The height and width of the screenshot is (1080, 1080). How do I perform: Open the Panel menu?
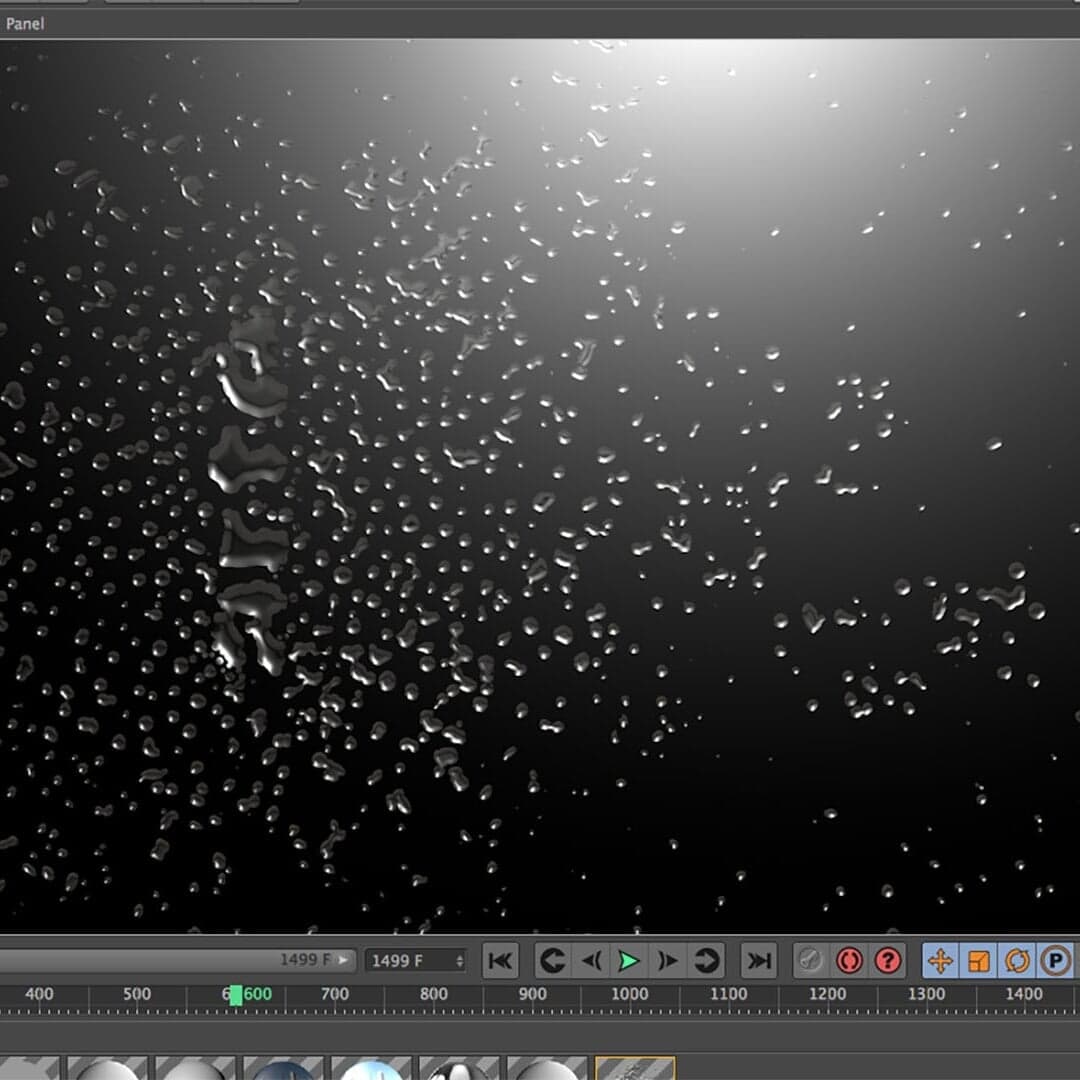coord(25,23)
